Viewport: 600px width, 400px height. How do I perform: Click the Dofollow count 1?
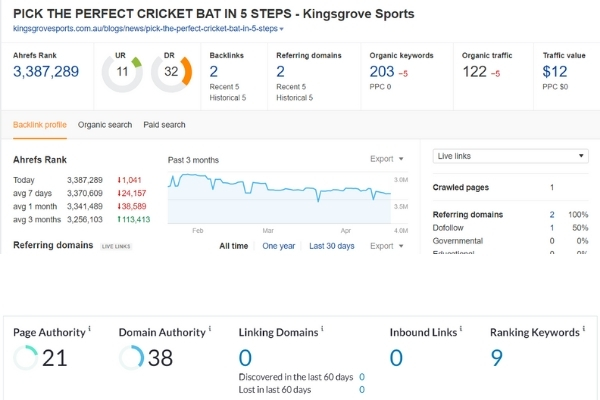552,228
